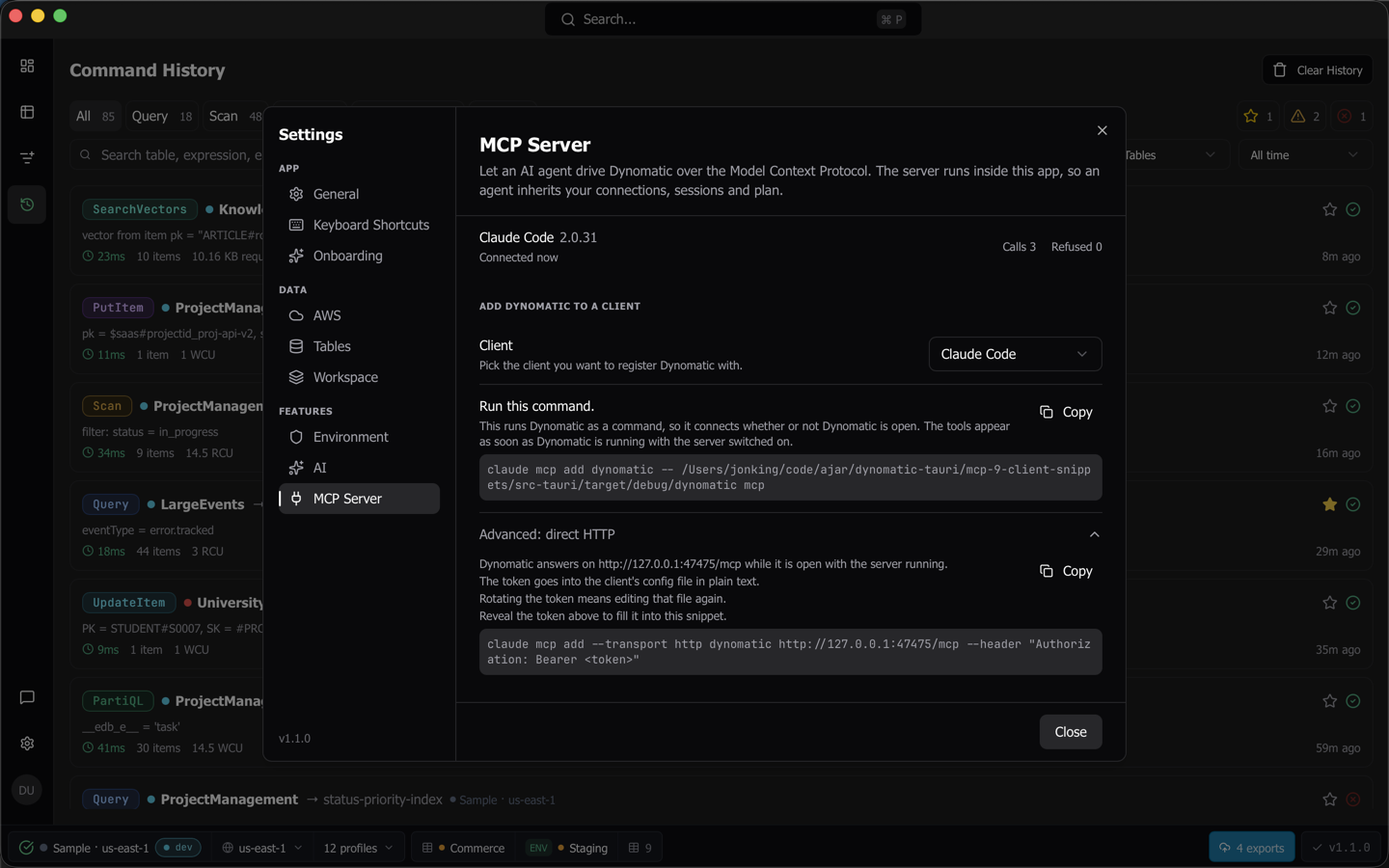
Task: Copy the direct HTTP command snippet
Action: click(1066, 571)
